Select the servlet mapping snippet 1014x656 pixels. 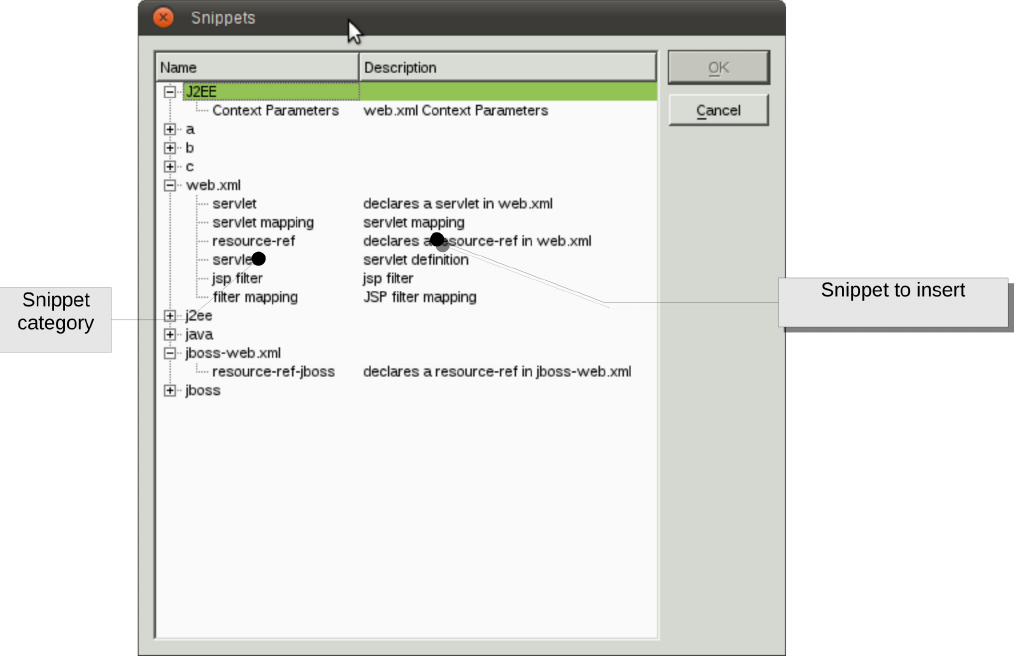click(x=263, y=223)
